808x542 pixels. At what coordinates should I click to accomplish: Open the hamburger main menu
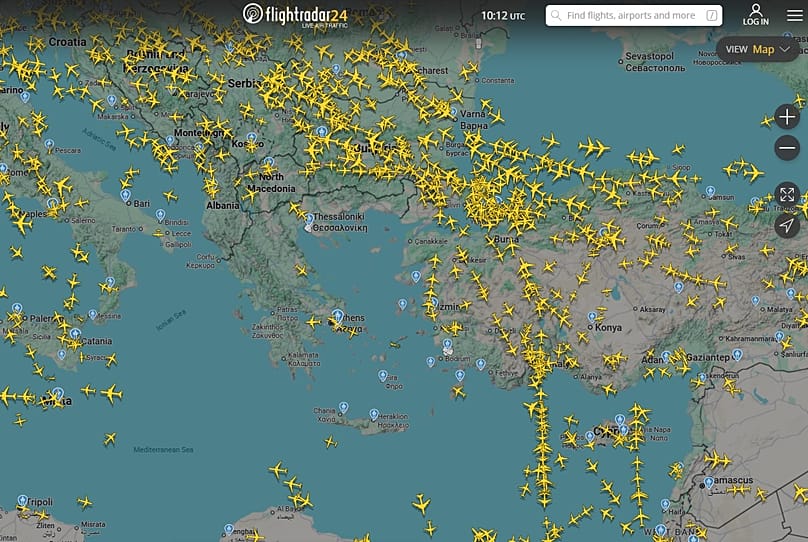(795, 15)
